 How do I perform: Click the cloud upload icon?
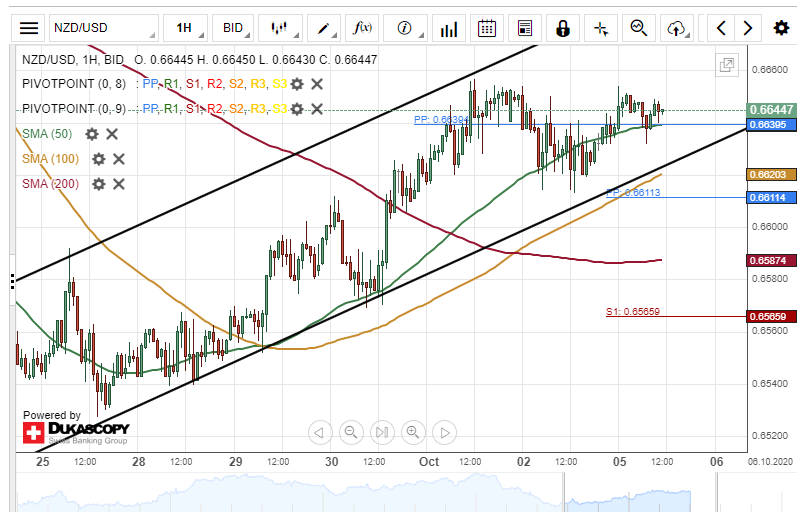(x=677, y=28)
